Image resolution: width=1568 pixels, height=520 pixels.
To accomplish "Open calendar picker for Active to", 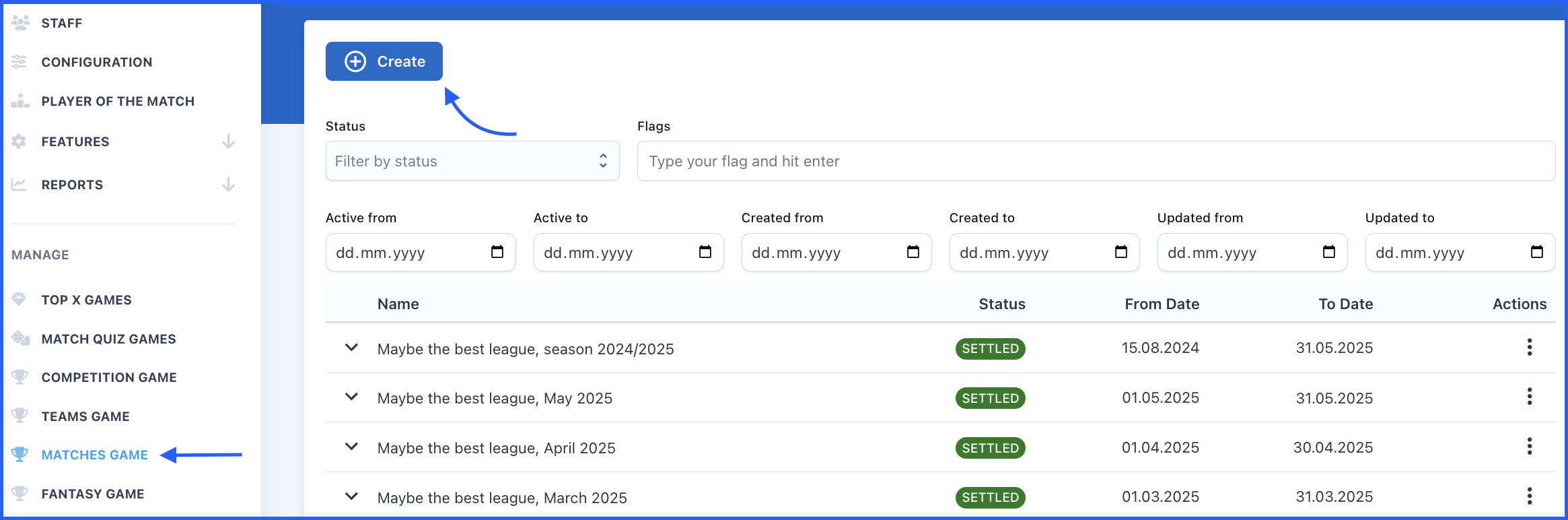I will (705, 252).
